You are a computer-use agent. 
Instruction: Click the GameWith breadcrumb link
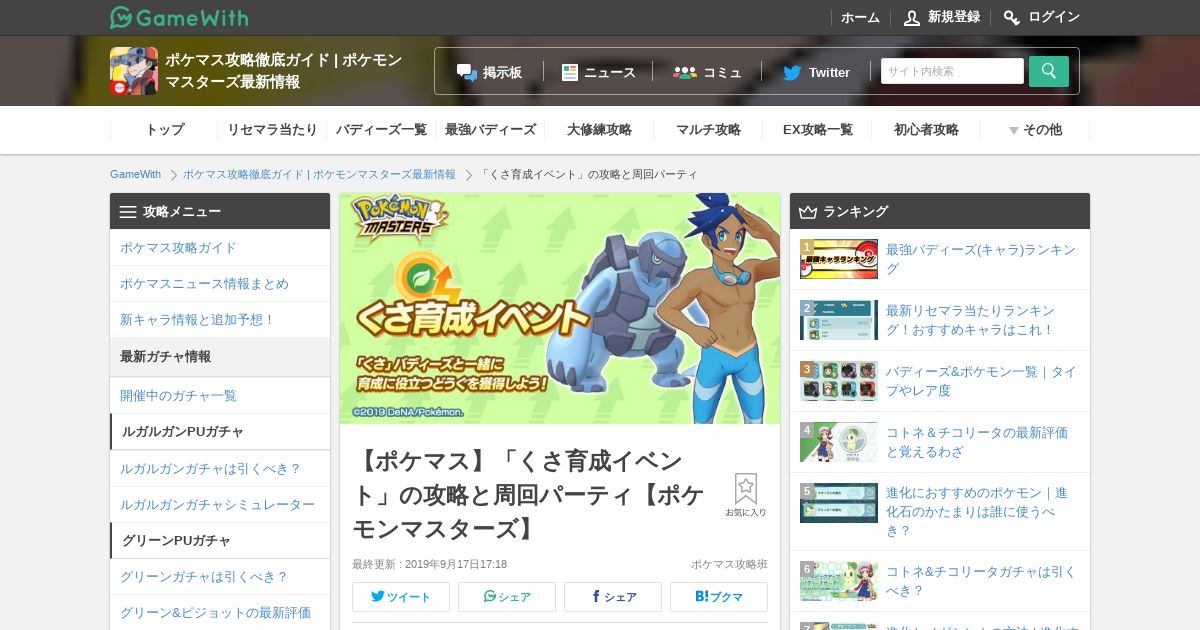(x=135, y=174)
